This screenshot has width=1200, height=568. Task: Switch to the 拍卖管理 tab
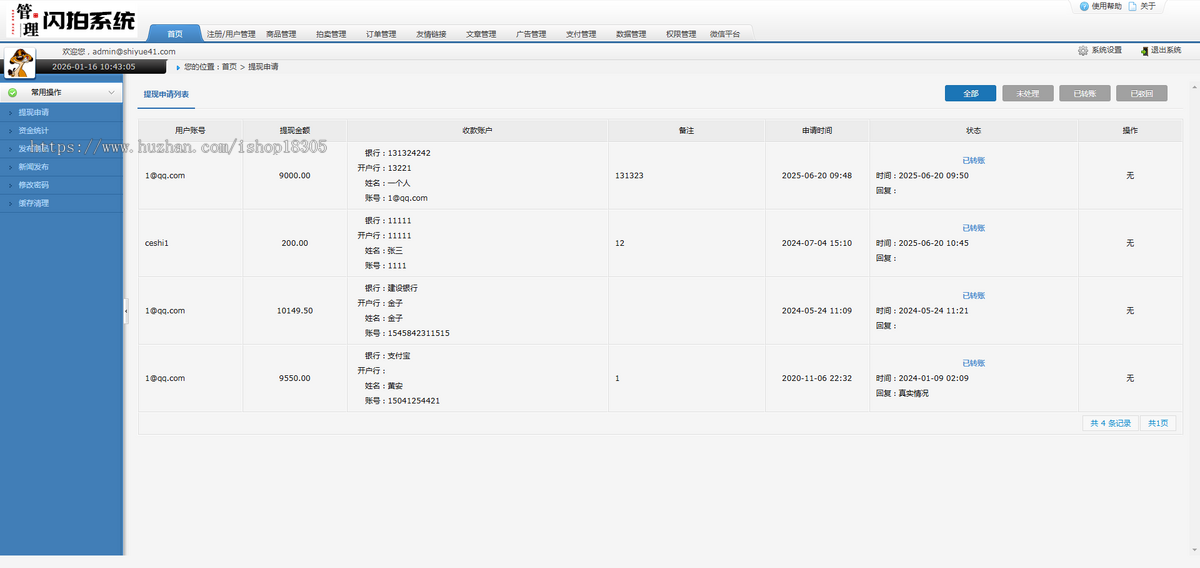click(x=331, y=34)
